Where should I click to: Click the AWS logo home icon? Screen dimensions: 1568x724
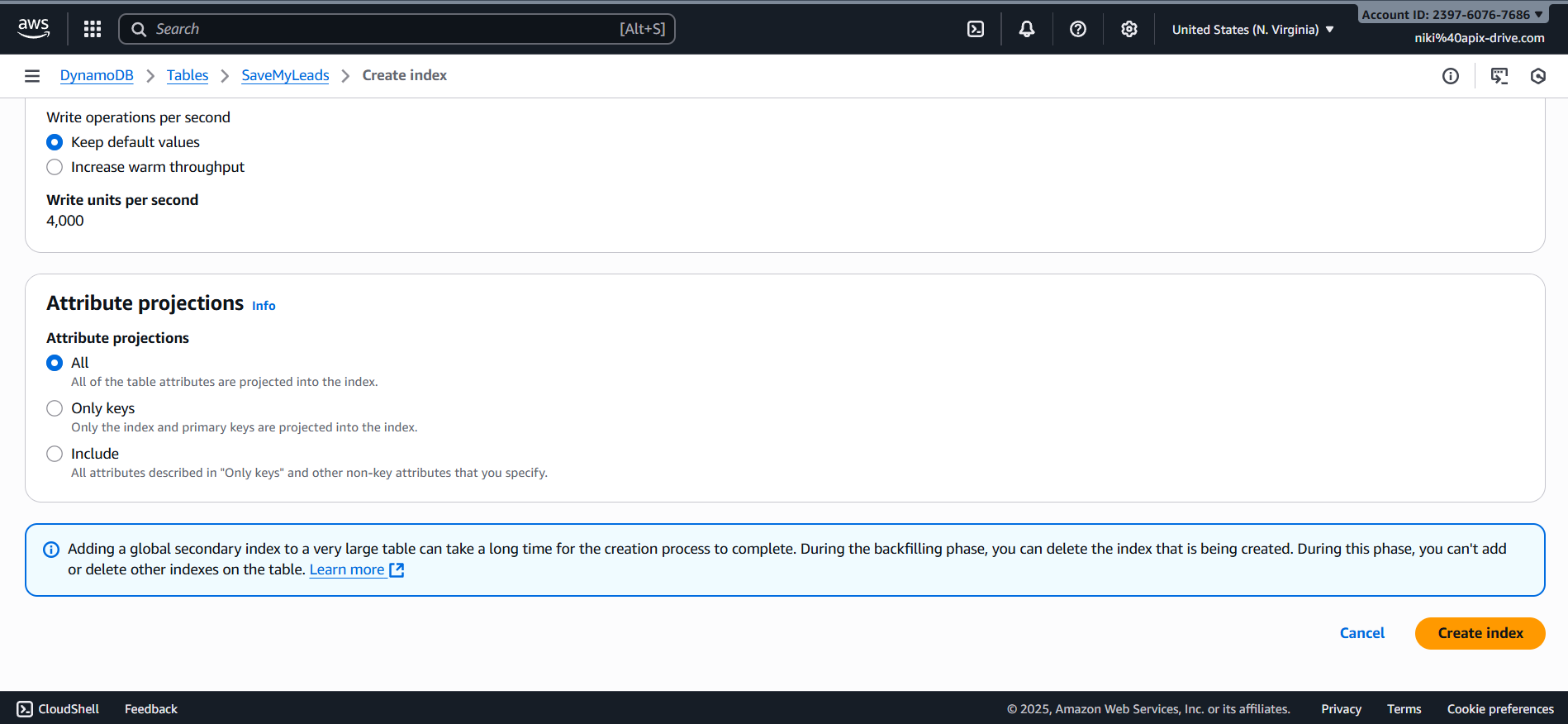34,28
